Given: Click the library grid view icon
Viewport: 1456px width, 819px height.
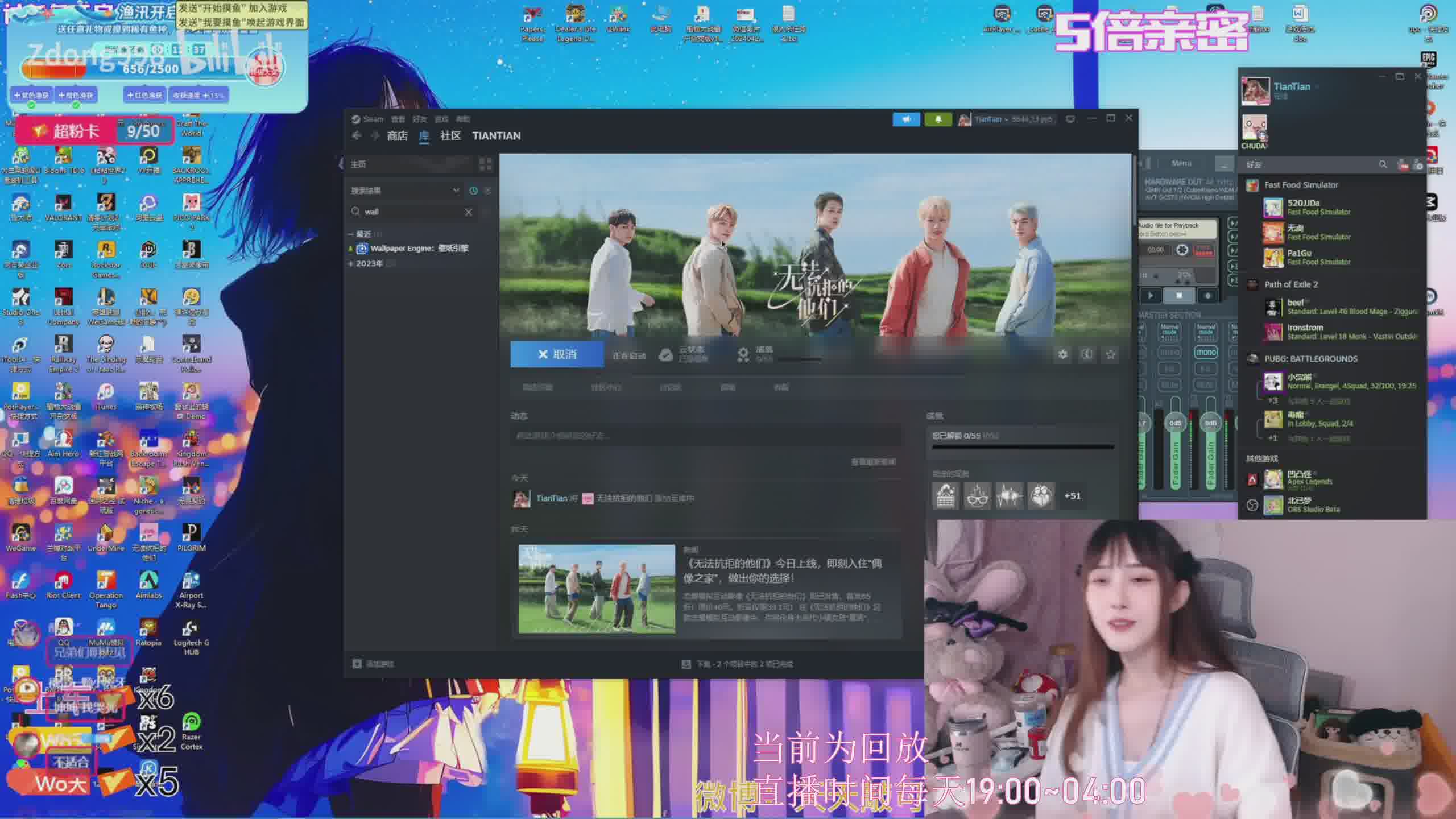Looking at the screenshot, I should pos(485,164).
